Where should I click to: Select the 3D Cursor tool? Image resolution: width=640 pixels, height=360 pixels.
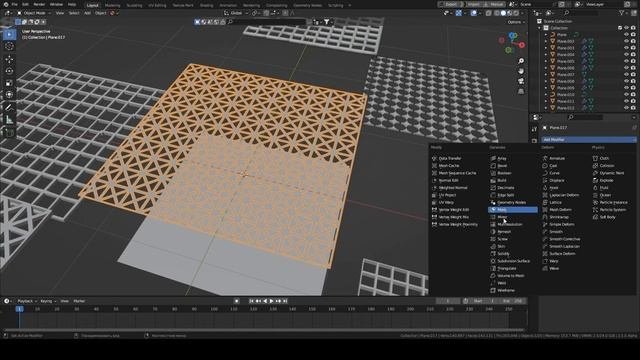coord(9,47)
